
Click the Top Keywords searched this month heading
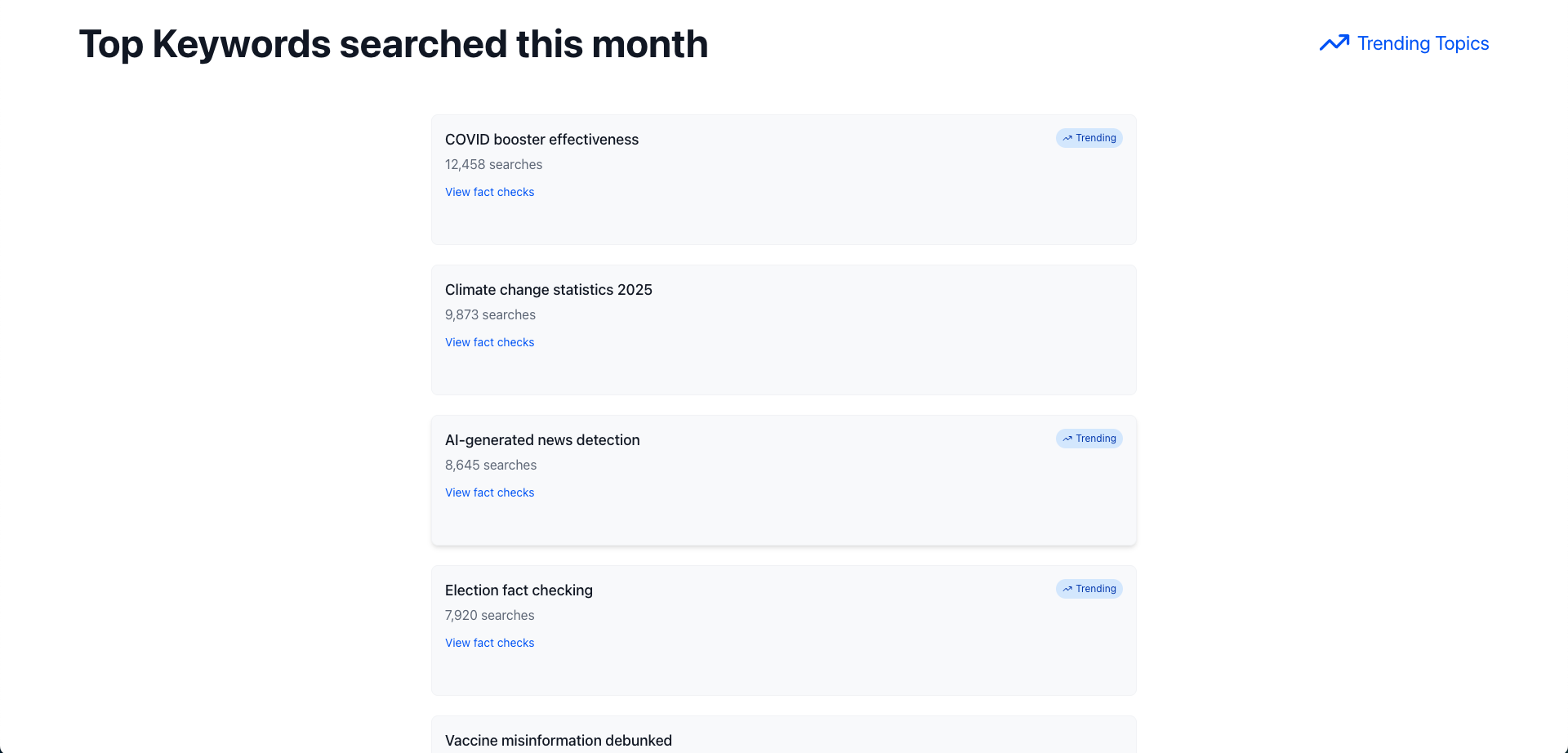coord(393,44)
